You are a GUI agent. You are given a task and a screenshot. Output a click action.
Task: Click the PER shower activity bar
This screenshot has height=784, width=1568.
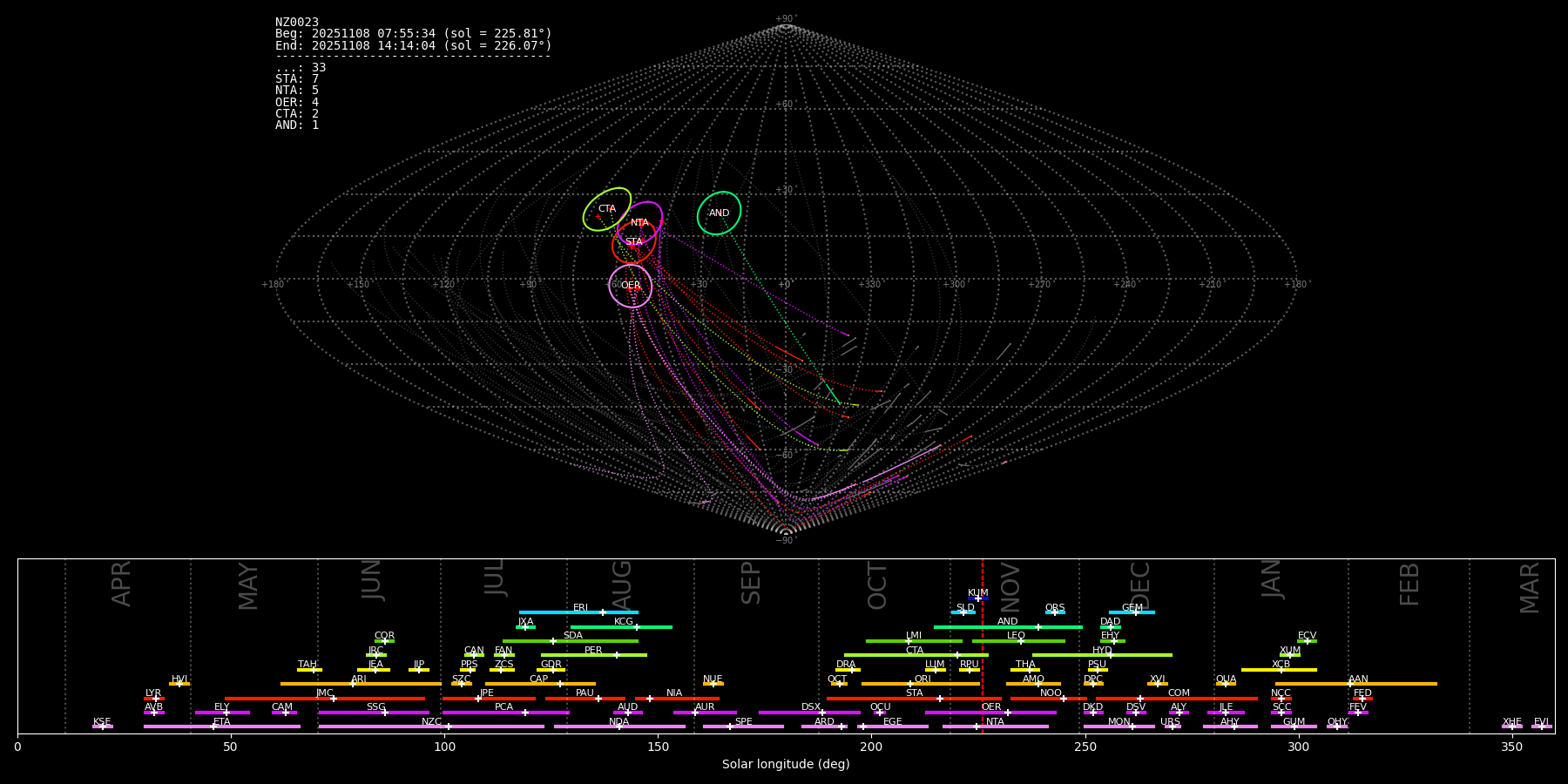coord(593,655)
